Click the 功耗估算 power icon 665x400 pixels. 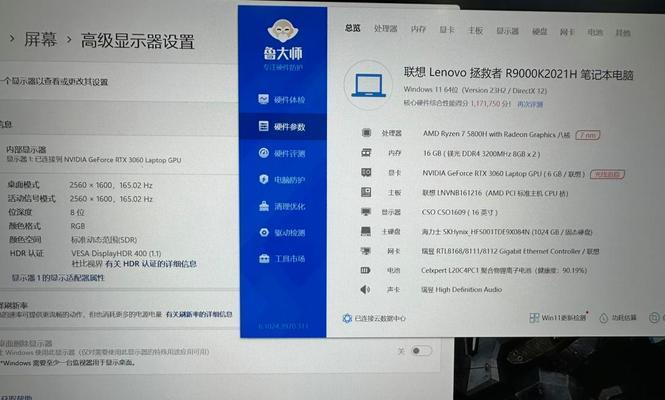pos(604,318)
